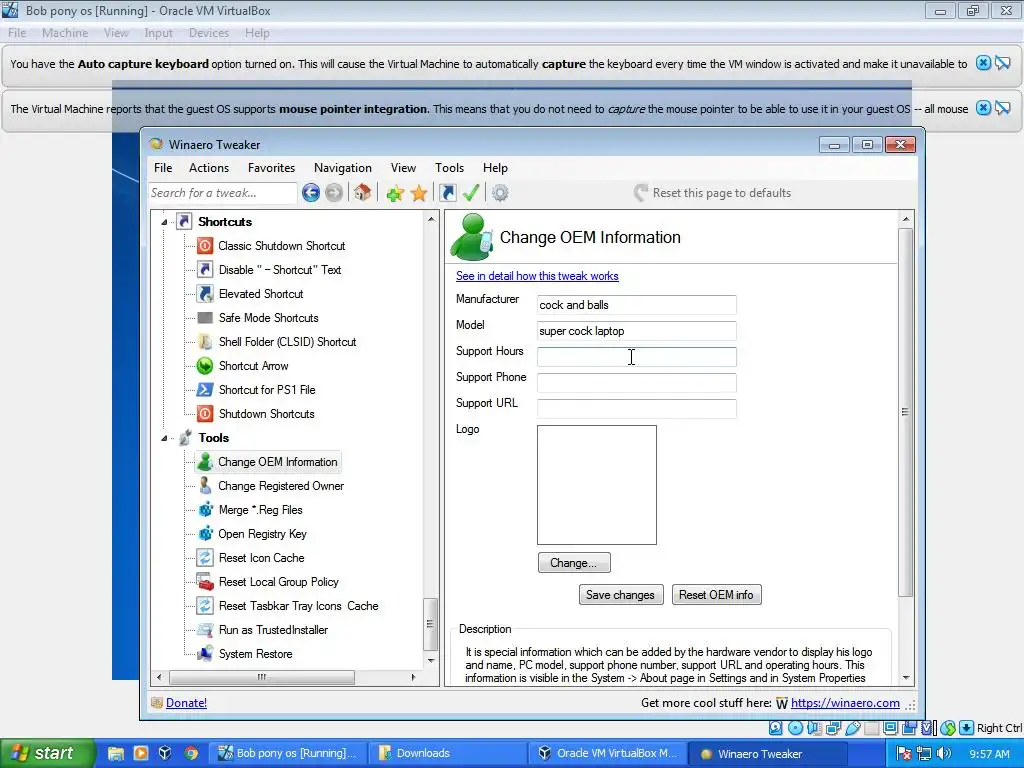The width and height of the screenshot is (1024, 768).
Task: Click the Merge *.Reg Files icon
Action: (x=205, y=510)
